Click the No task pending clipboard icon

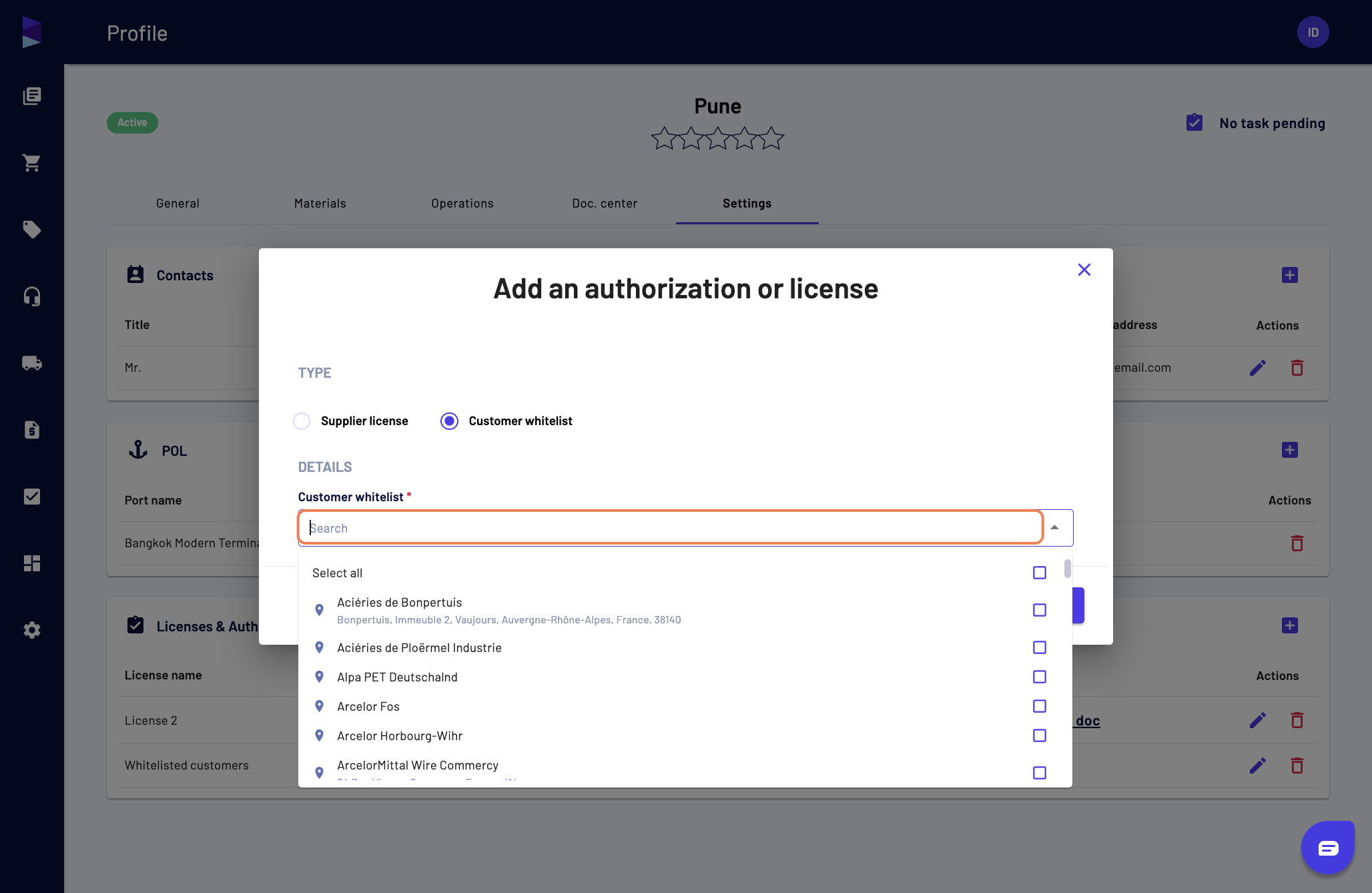(1194, 123)
